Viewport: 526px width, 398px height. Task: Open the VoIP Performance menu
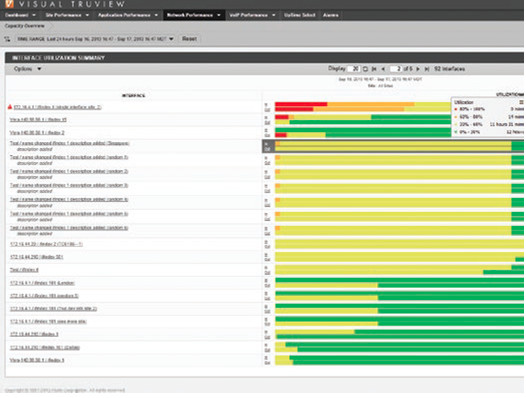pos(249,15)
